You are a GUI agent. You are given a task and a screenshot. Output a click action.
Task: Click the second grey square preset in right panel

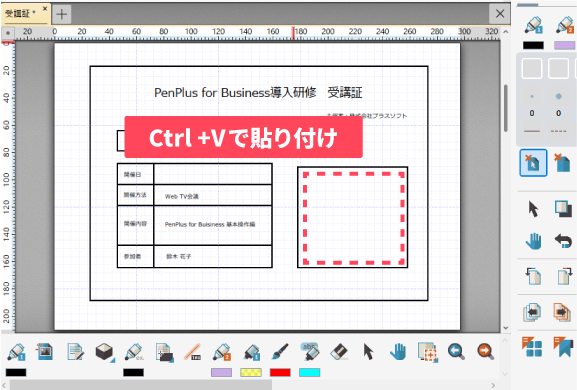[x=558, y=68]
